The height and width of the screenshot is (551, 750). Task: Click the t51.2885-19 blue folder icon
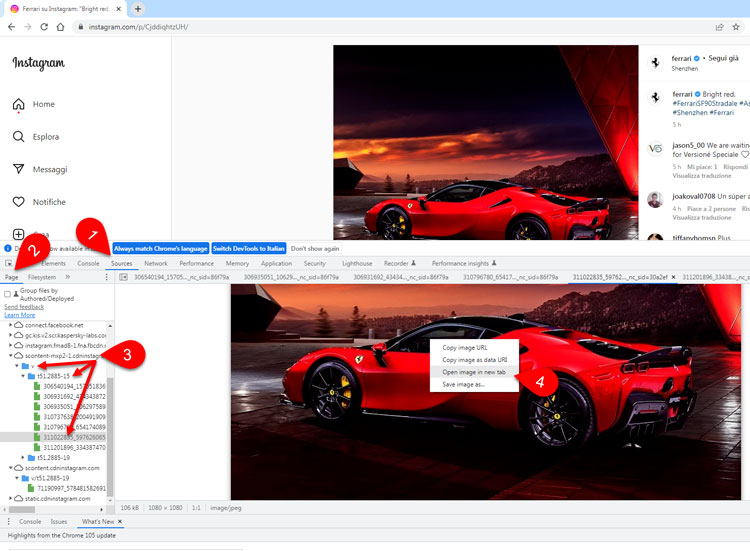tap(31, 458)
